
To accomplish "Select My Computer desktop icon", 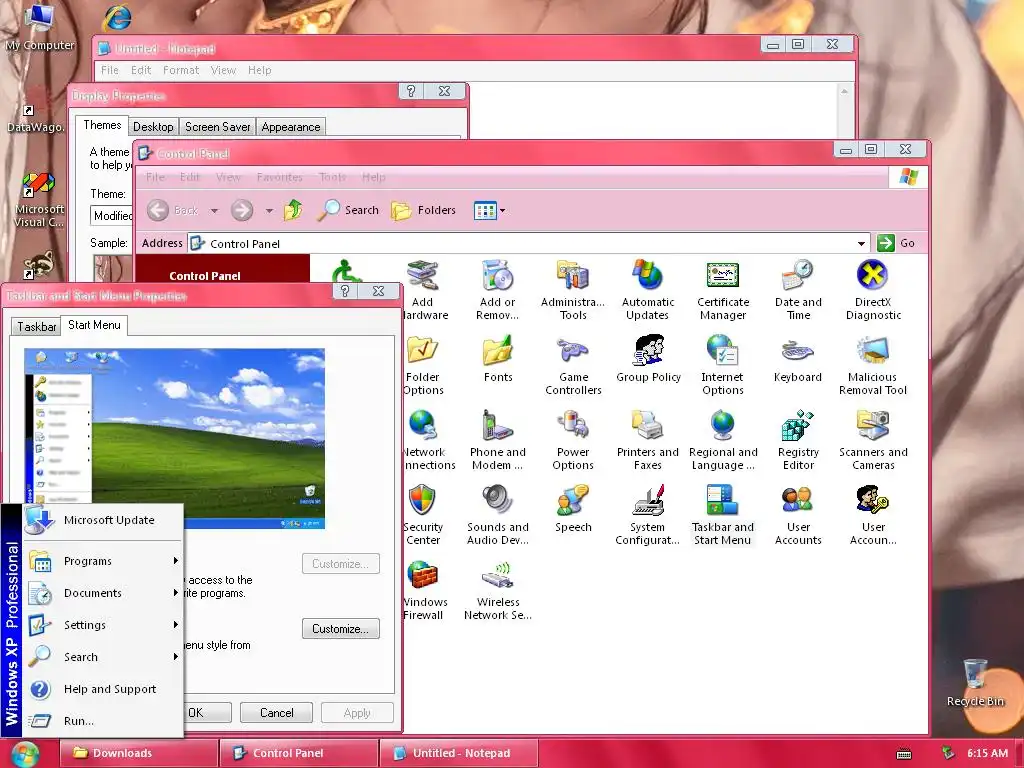I will [x=39, y=27].
